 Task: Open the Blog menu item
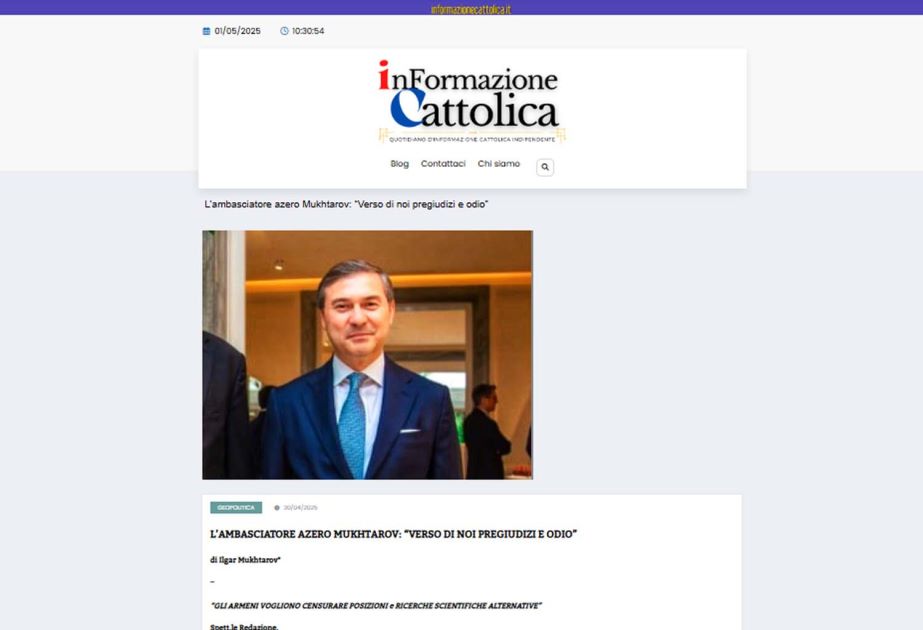399,164
